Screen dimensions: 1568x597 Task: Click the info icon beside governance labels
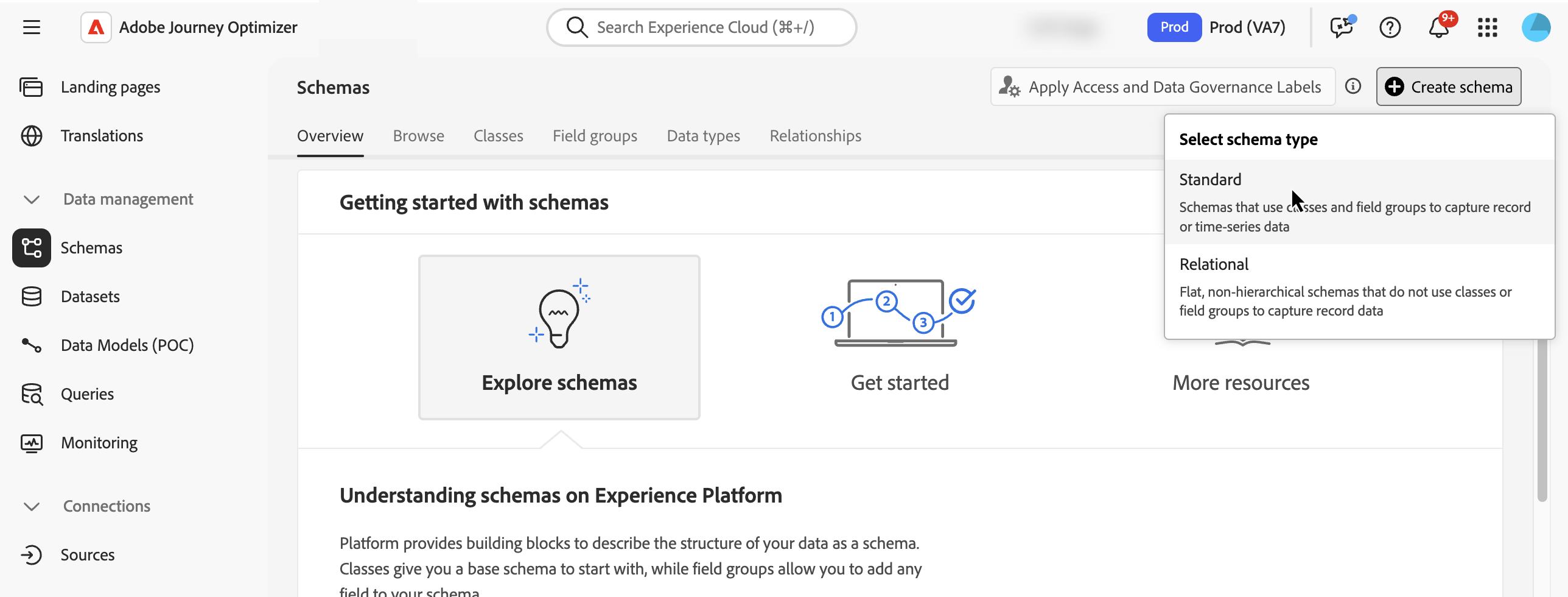click(1353, 87)
